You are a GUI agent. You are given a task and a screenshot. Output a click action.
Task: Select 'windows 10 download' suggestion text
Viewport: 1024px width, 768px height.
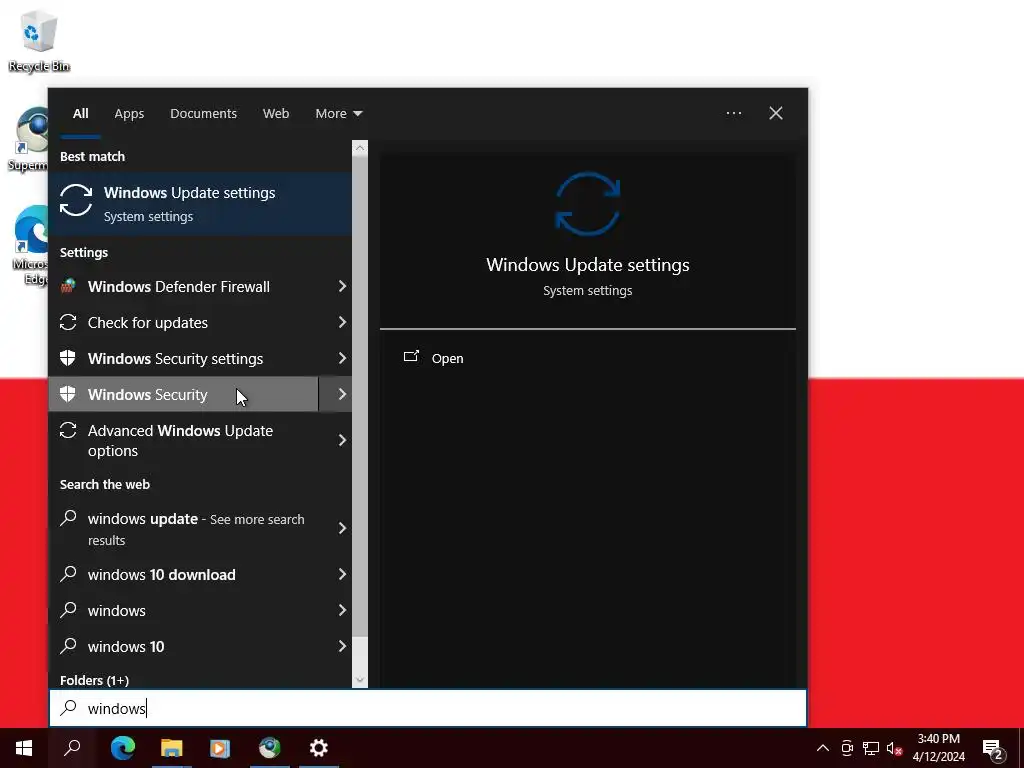pyautogui.click(x=161, y=575)
